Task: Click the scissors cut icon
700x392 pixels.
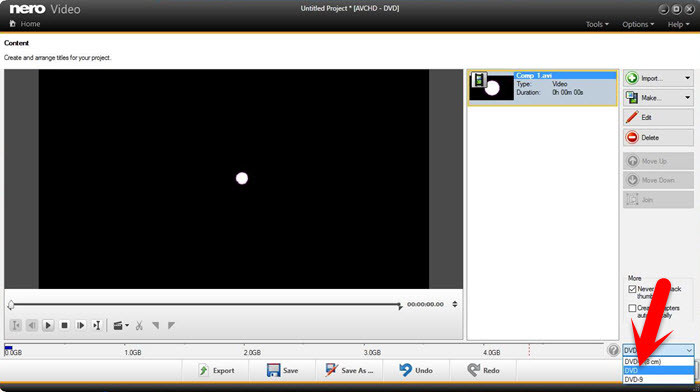Action: [139, 325]
